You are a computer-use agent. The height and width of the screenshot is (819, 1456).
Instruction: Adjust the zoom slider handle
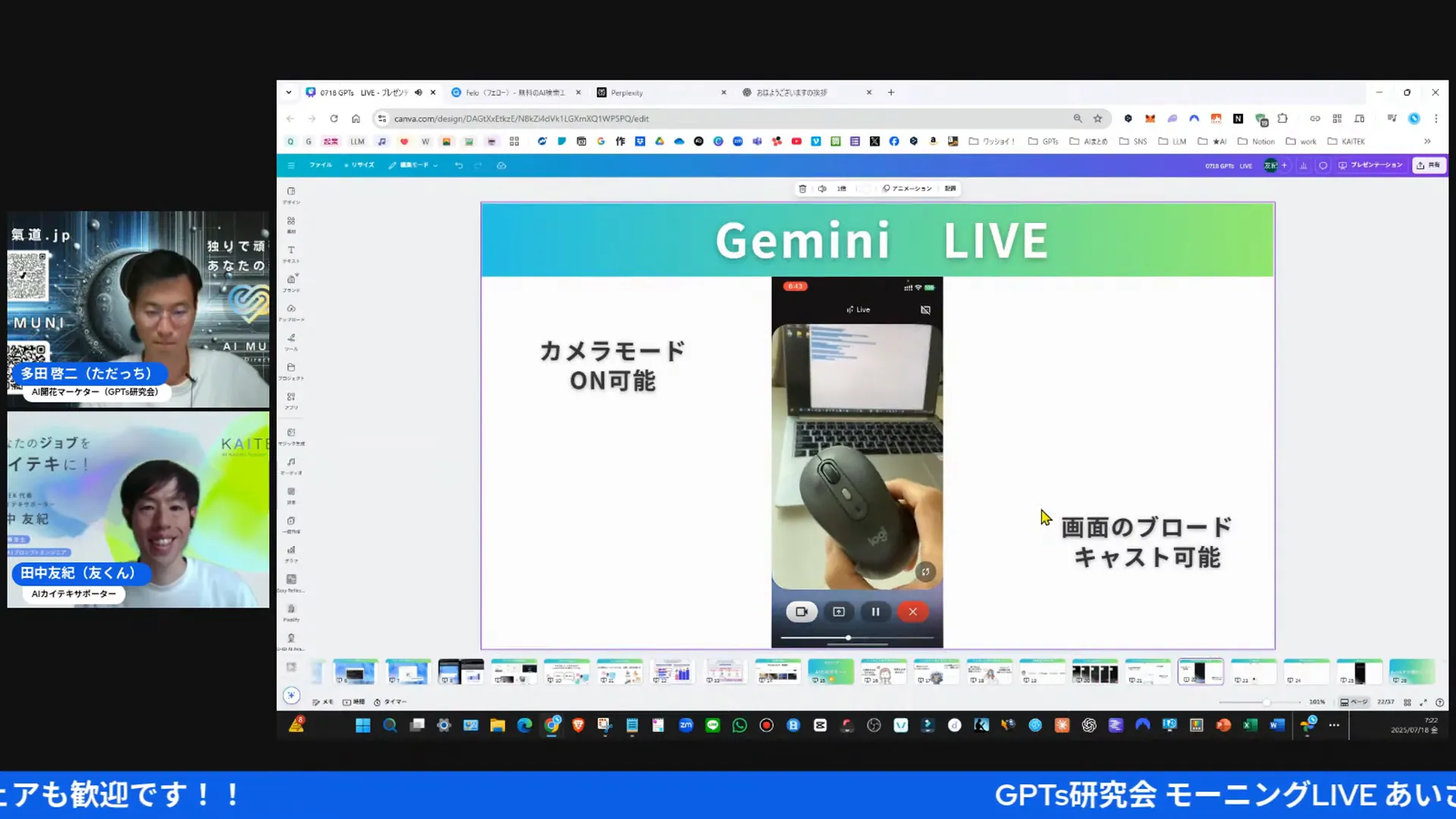click(x=1266, y=702)
